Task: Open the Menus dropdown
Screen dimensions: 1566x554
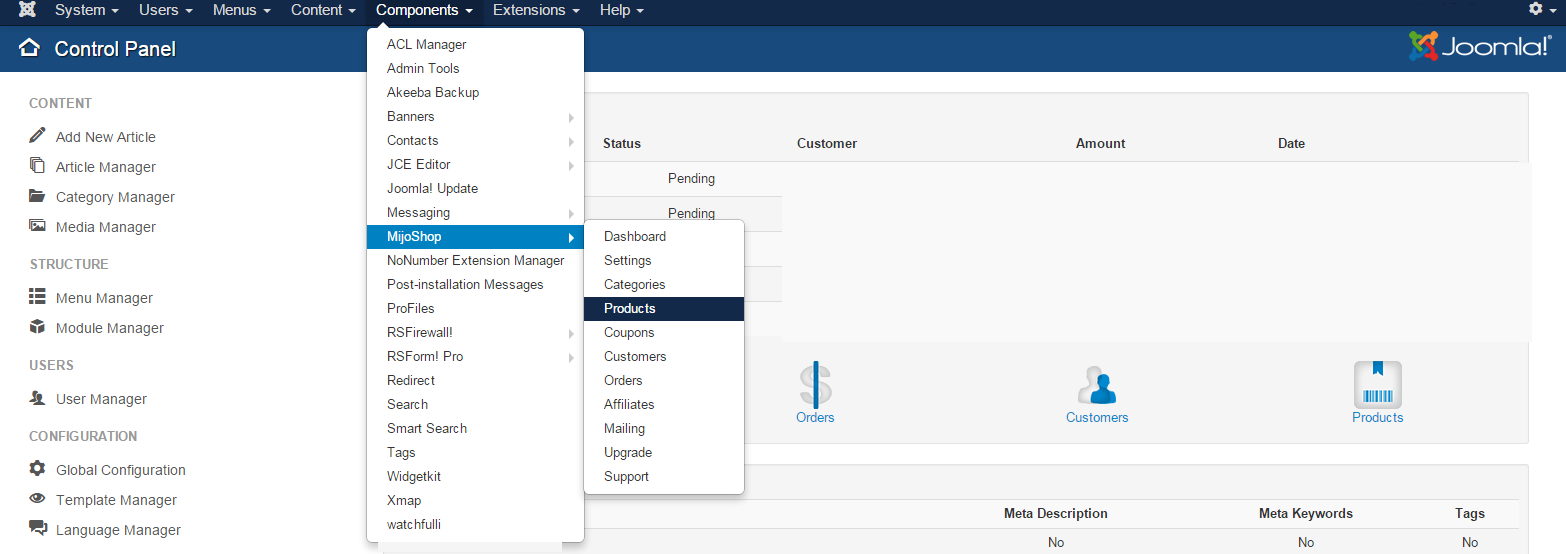Action: click(x=241, y=10)
